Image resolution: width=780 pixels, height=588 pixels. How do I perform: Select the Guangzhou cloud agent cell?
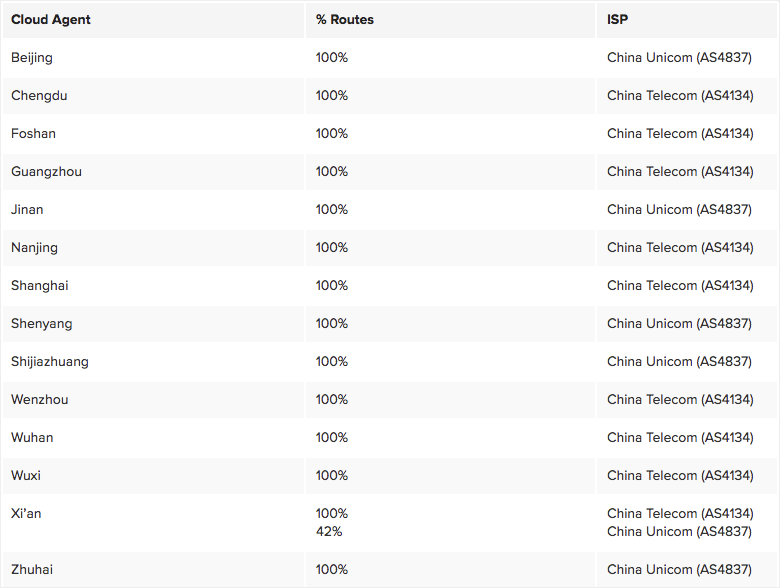click(x=46, y=172)
